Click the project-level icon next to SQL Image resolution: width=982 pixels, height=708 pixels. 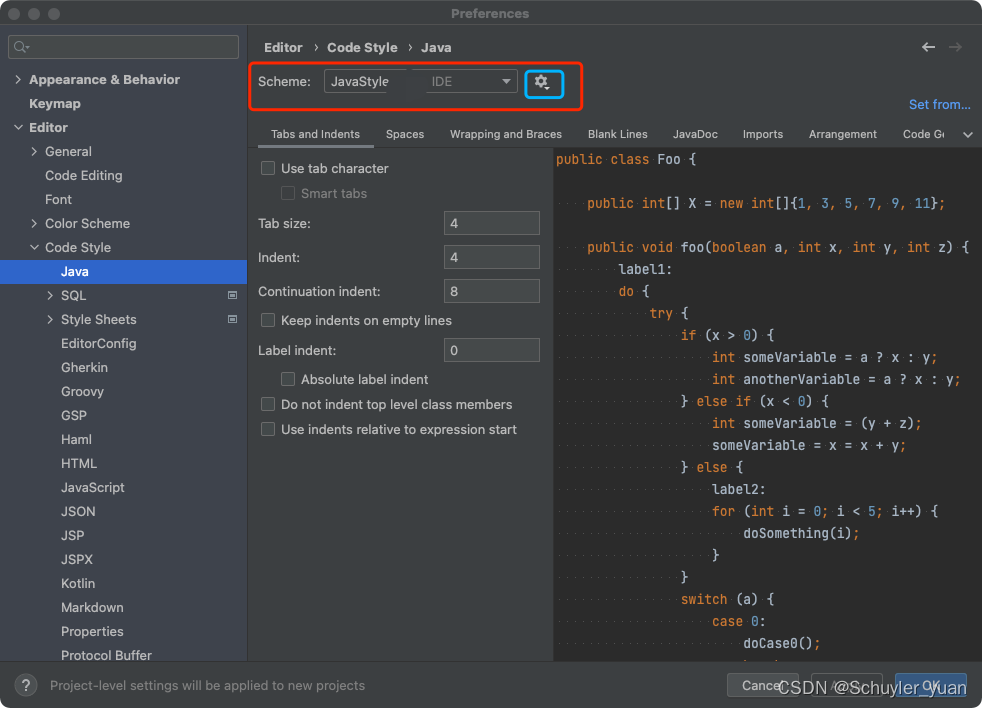(232, 295)
